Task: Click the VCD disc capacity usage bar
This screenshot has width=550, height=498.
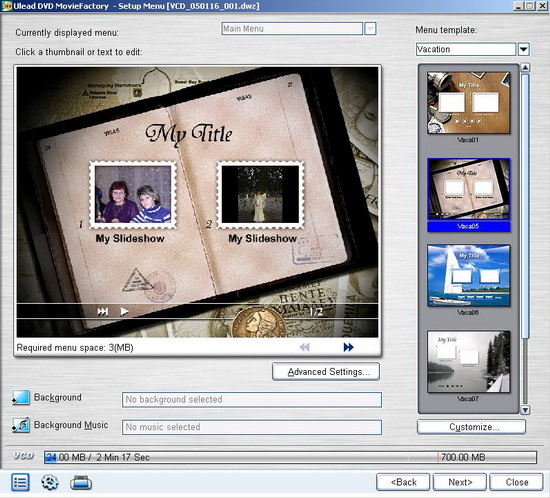Action: (290, 457)
